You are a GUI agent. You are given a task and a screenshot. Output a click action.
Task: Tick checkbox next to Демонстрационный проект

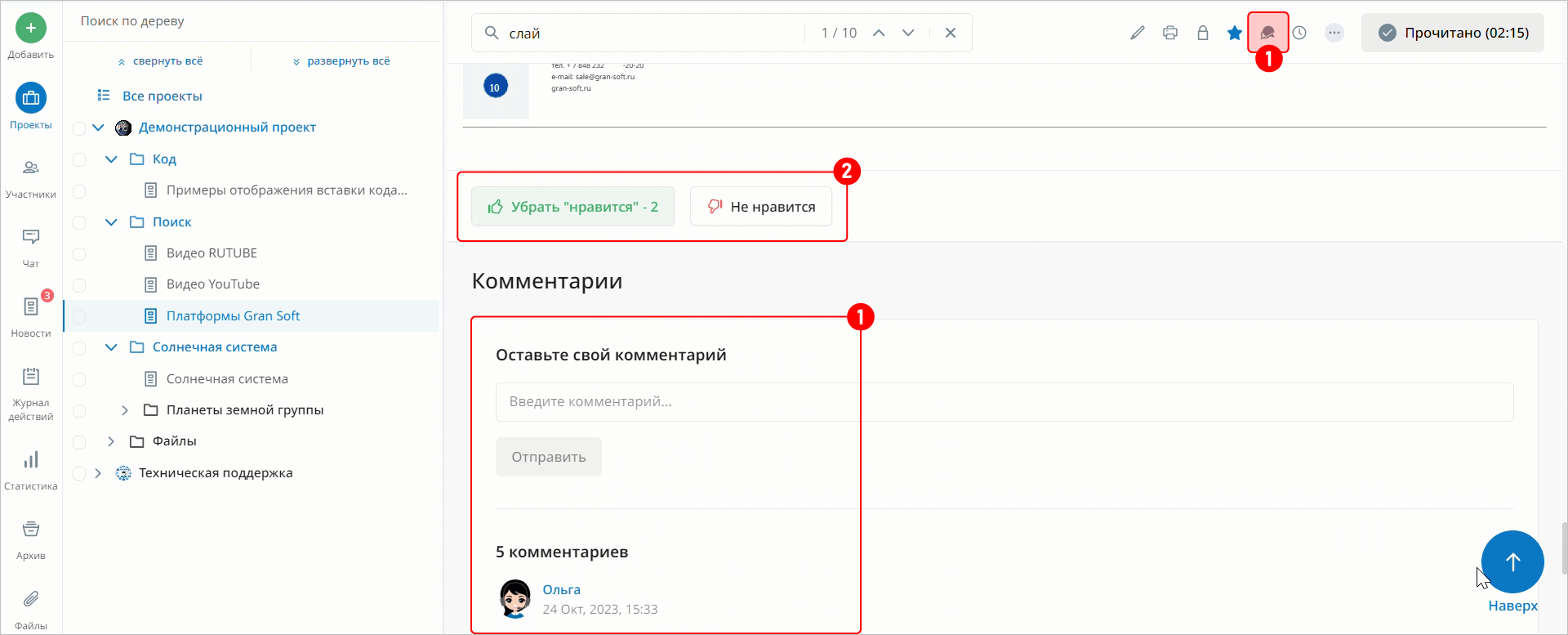(79, 128)
